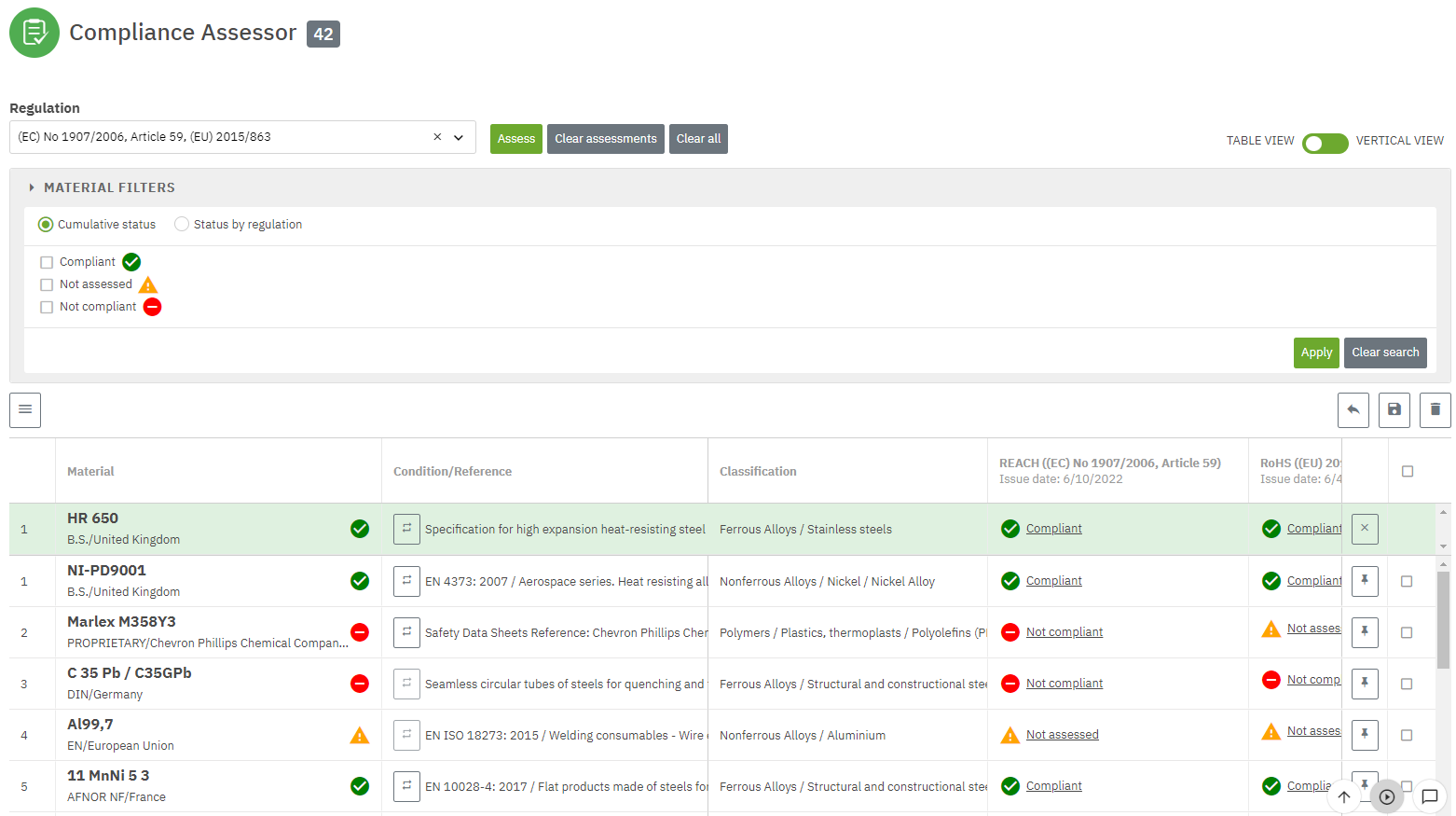Click the undo arrow icon above the table
The width and height of the screenshot is (1456, 816).
coord(1353,409)
